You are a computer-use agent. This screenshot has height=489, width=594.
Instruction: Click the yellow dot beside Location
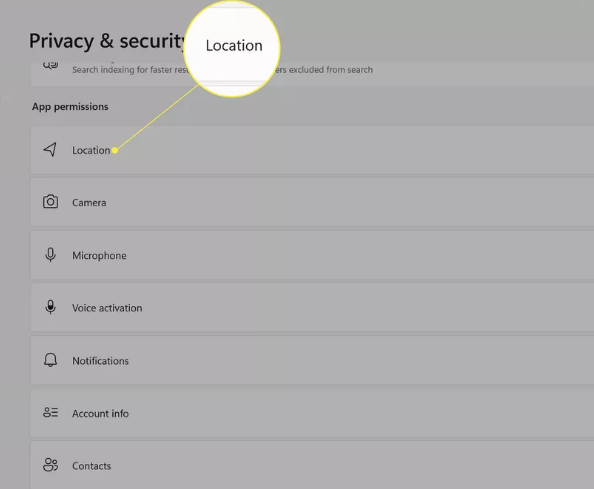(115, 150)
